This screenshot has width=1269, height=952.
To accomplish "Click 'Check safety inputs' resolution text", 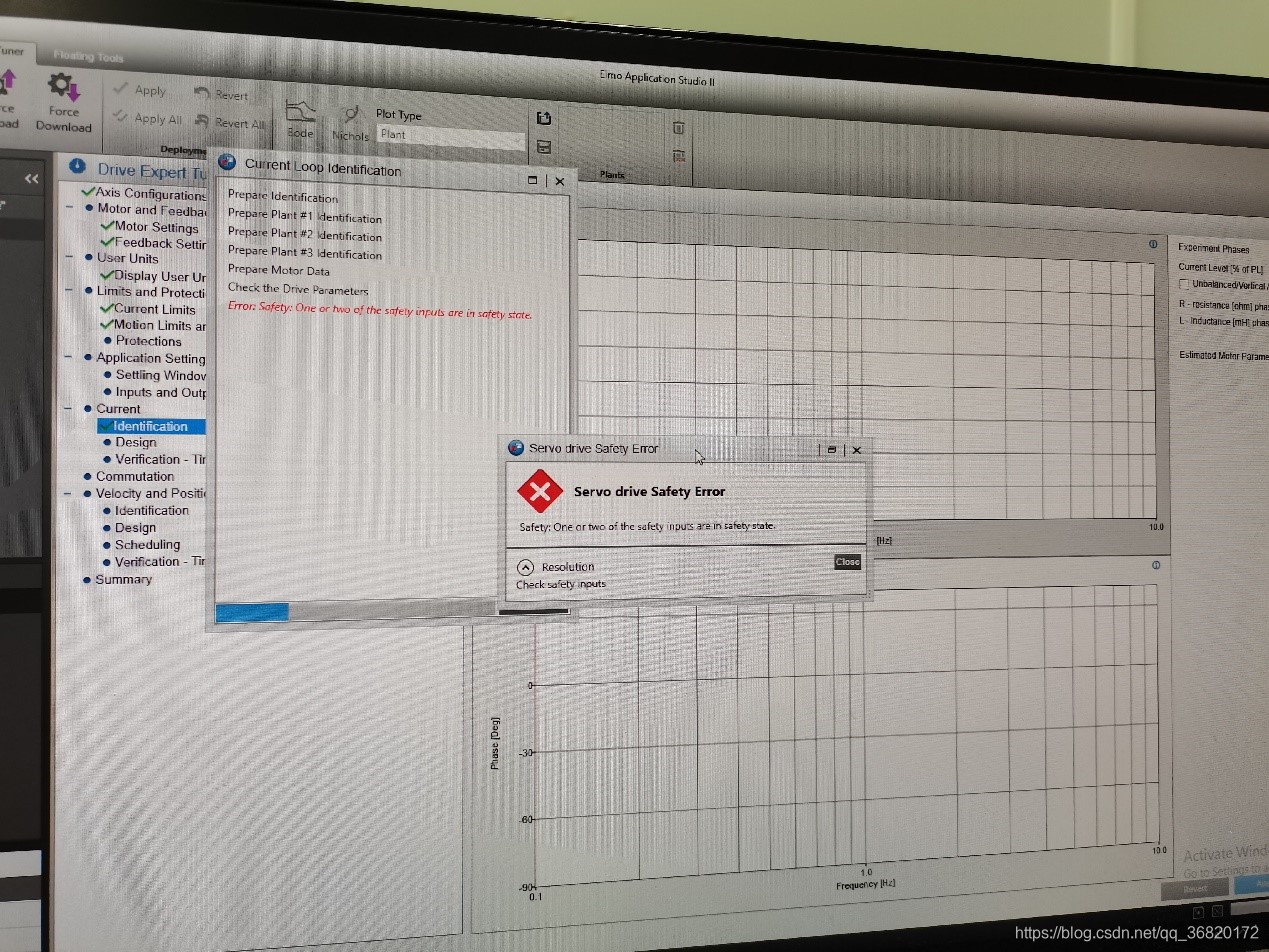I will click(561, 584).
